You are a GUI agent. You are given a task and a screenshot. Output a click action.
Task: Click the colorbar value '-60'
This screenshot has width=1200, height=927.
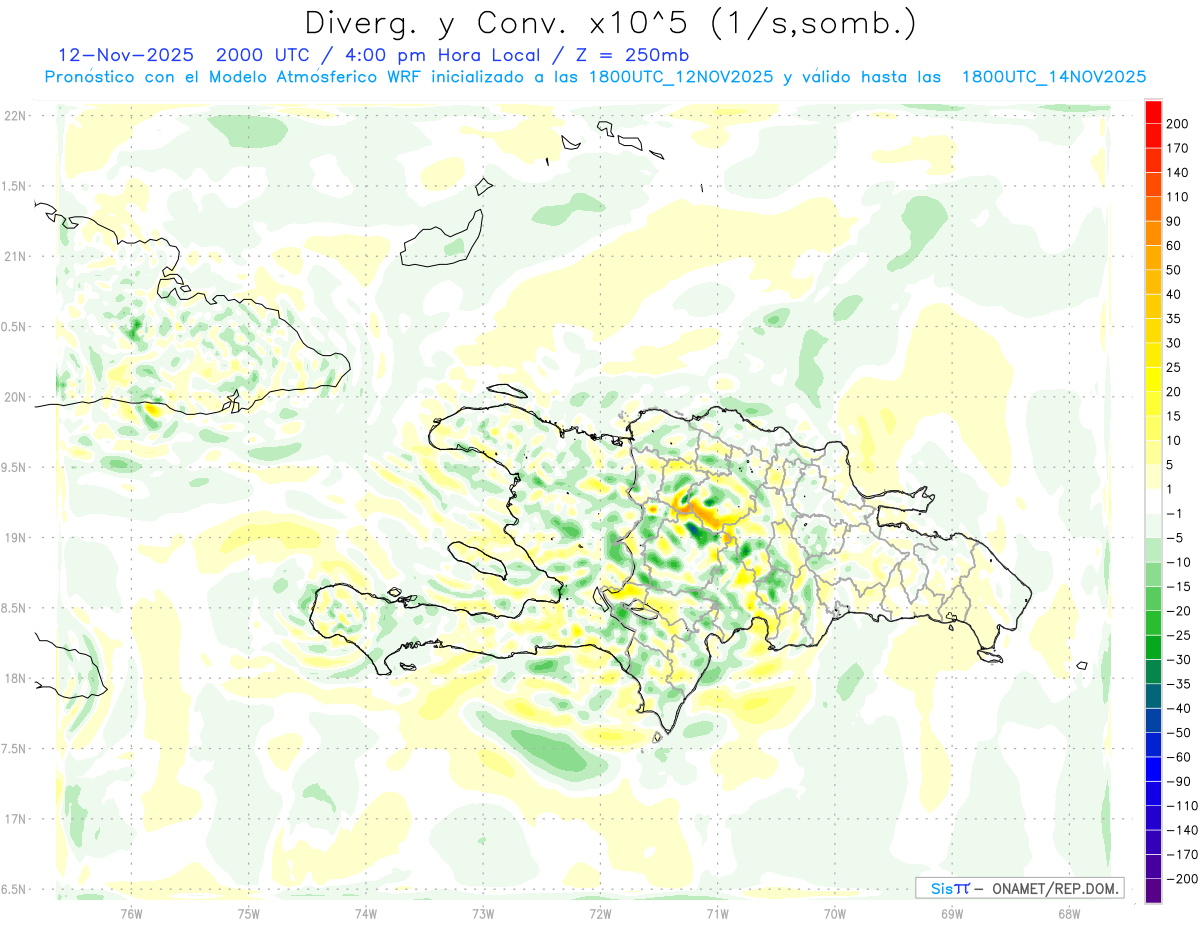1178,757
